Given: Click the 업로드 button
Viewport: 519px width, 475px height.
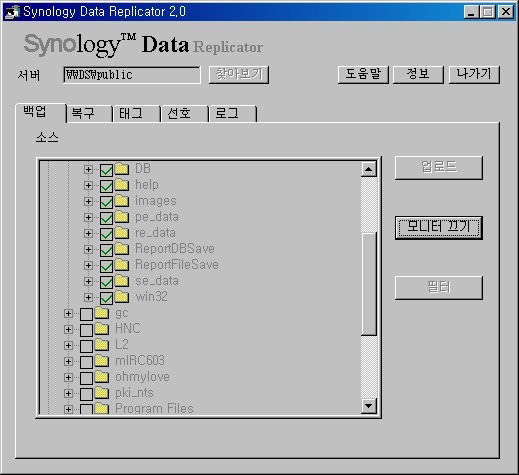Looking at the screenshot, I should coord(439,168).
